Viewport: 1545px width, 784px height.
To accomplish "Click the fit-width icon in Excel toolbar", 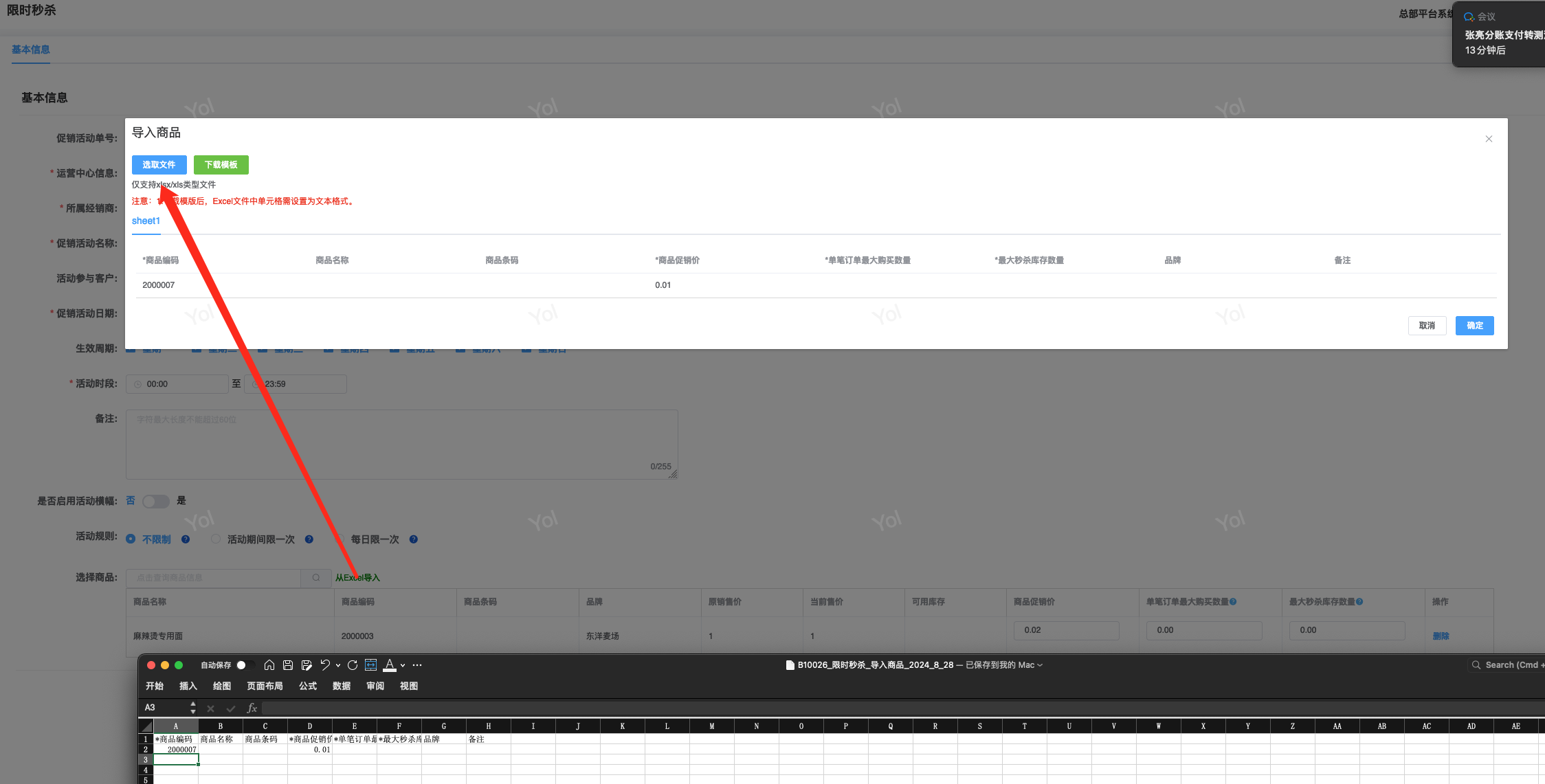I will click(370, 665).
